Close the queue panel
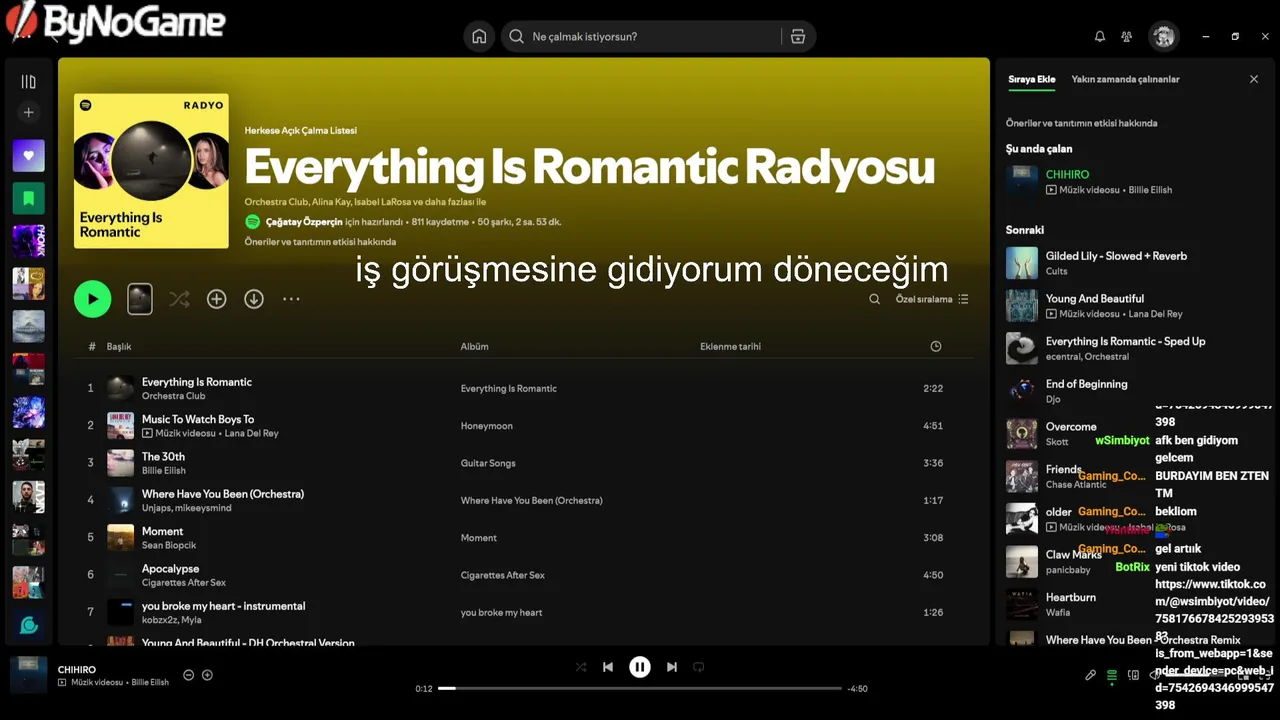The height and width of the screenshot is (720, 1280). (x=1254, y=79)
